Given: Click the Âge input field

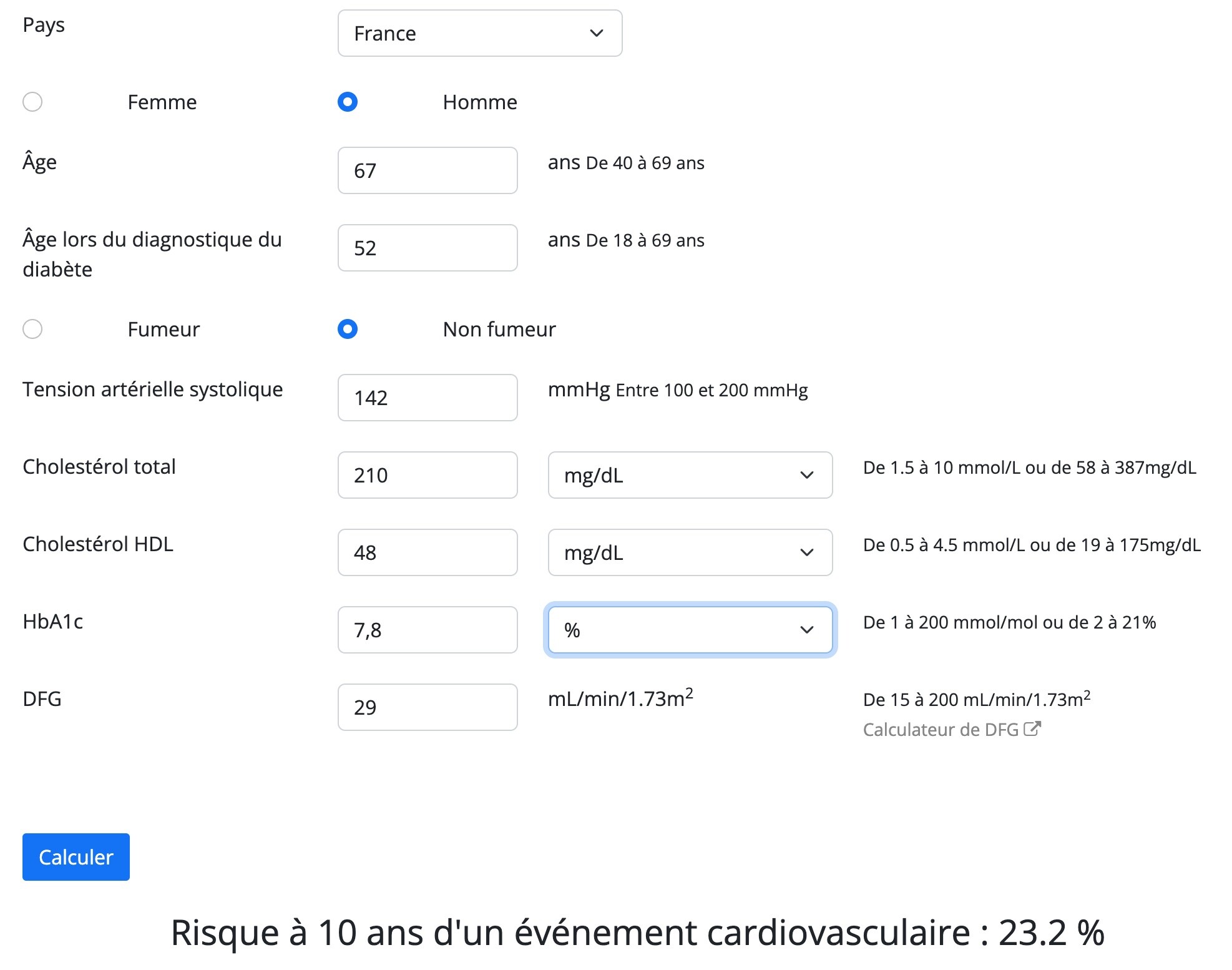Looking at the screenshot, I should coord(428,170).
